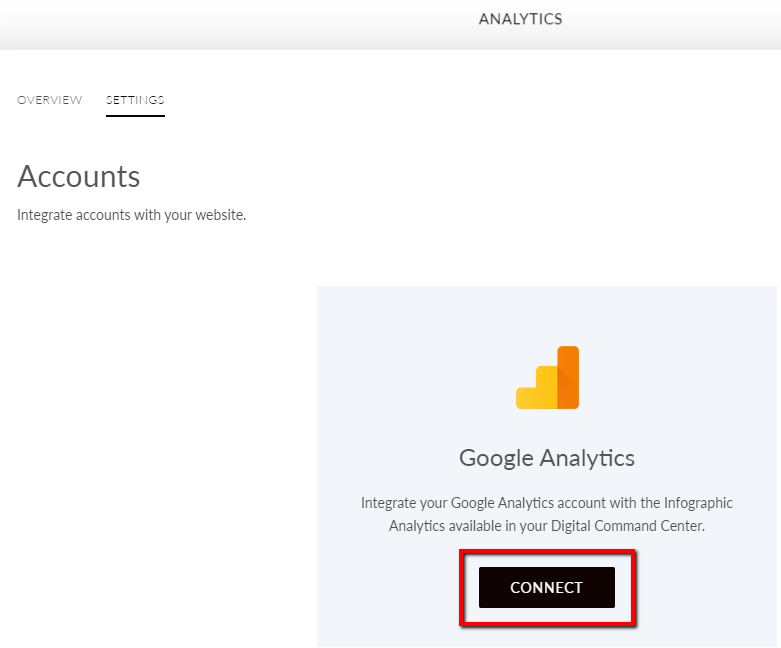Click the Google Analytics card title
This screenshot has width=781, height=648.
coord(546,458)
